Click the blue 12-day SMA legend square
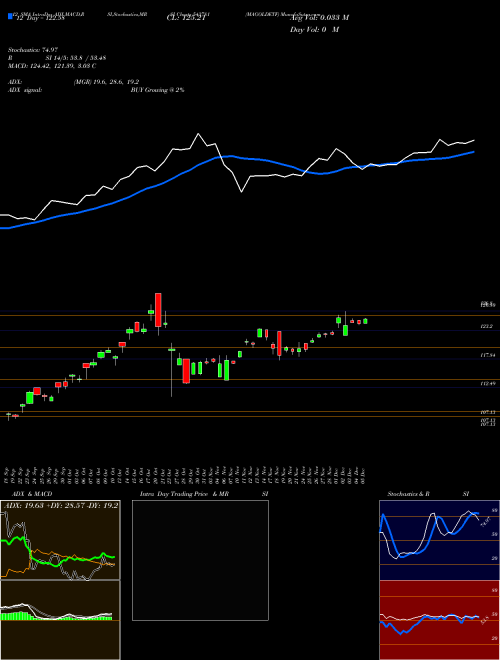This screenshot has width=500, height=660. (10, 16)
